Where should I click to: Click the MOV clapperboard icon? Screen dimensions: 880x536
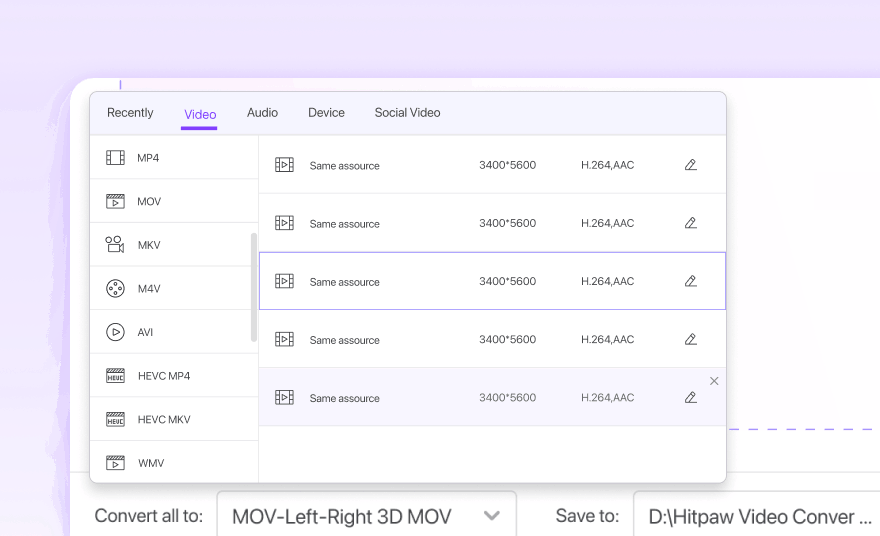pyautogui.click(x=115, y=202)
